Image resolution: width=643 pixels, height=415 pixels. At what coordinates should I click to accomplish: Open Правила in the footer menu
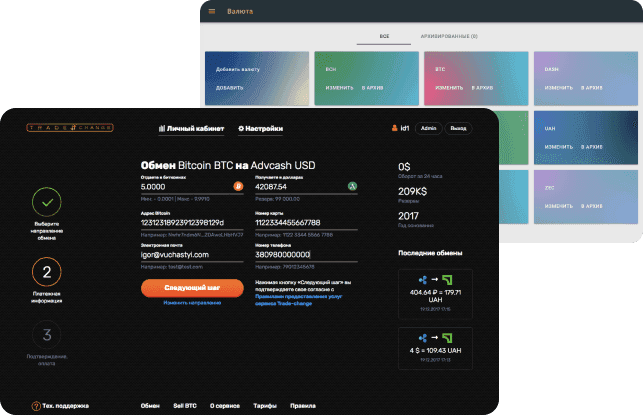click(x=303, y=406)
